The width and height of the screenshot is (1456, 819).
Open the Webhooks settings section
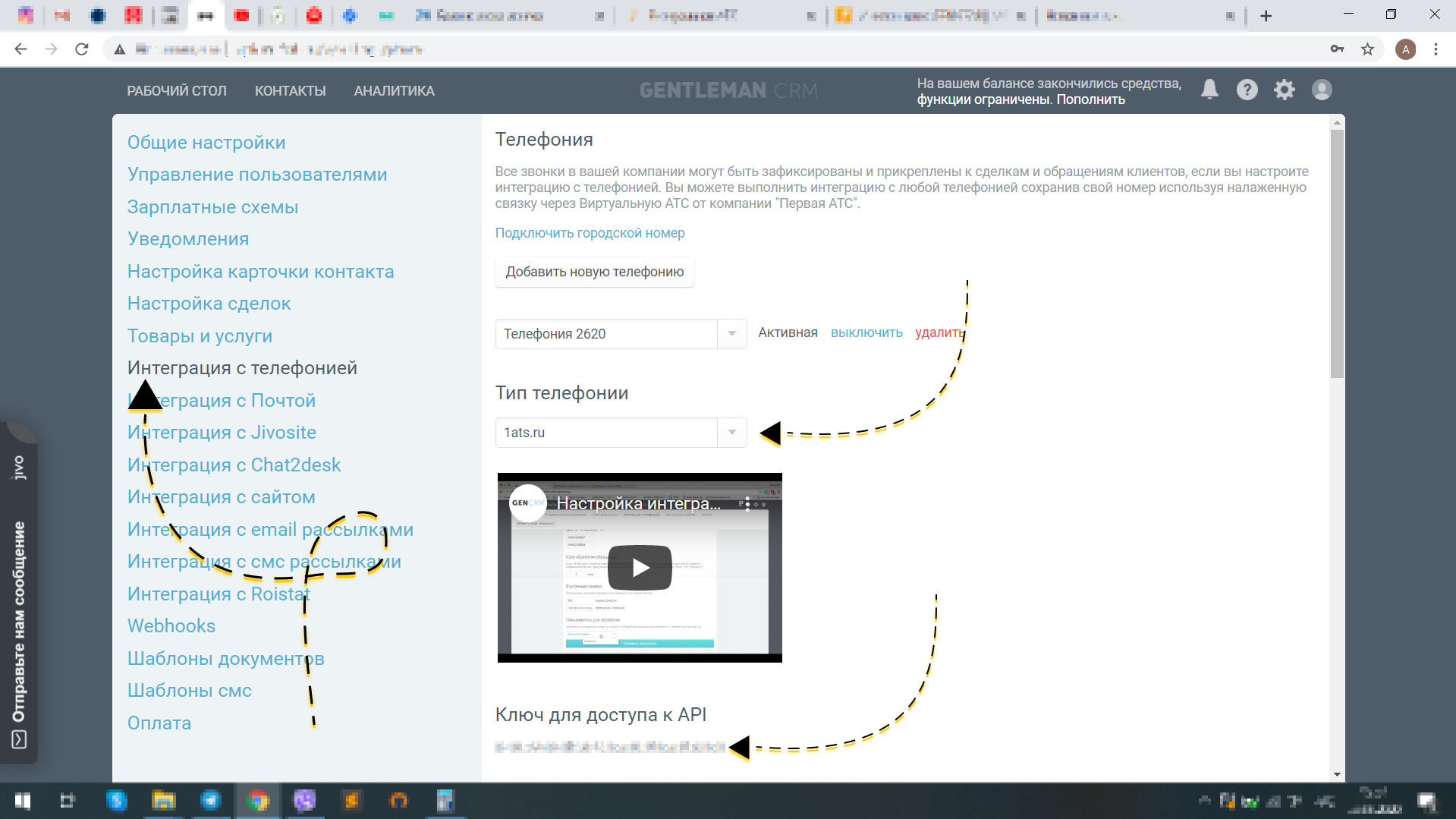click(x=171, y=625)
